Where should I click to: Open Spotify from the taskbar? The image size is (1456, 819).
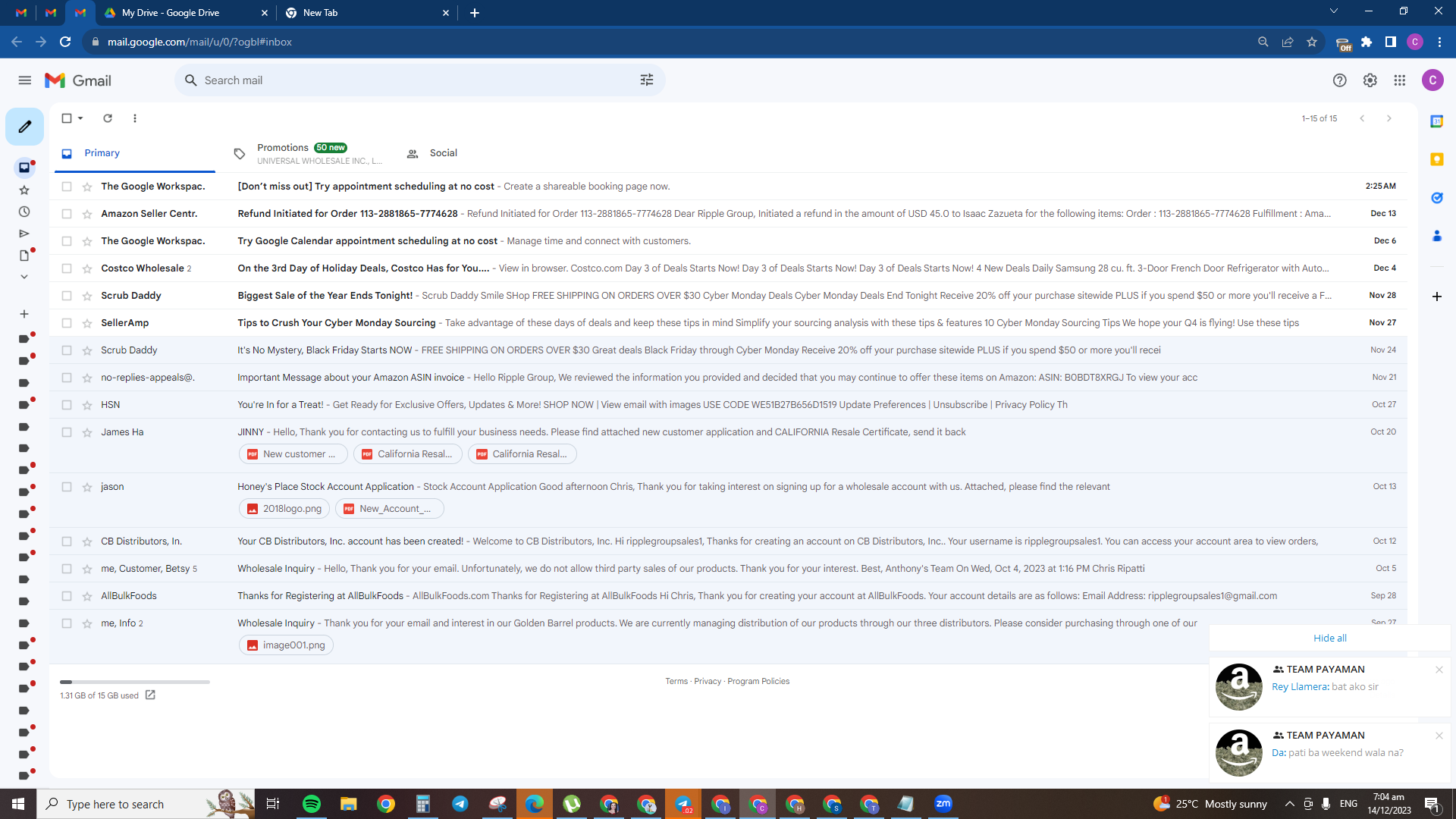click(312, 804)
